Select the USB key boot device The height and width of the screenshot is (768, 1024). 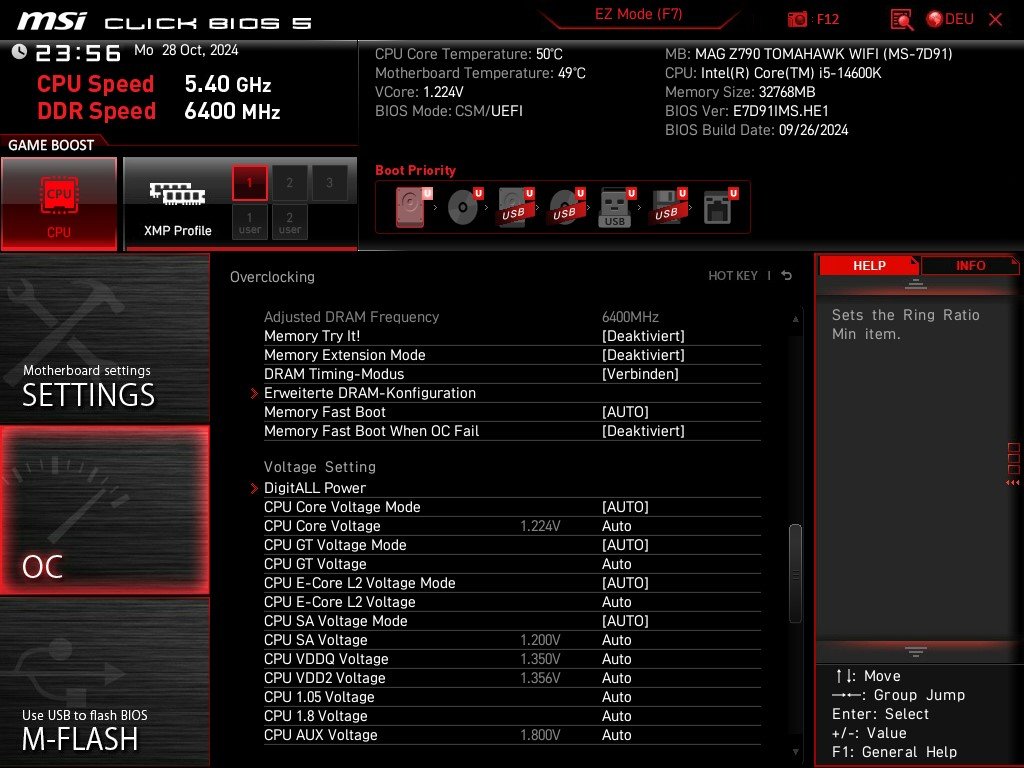tap(616, 208)
